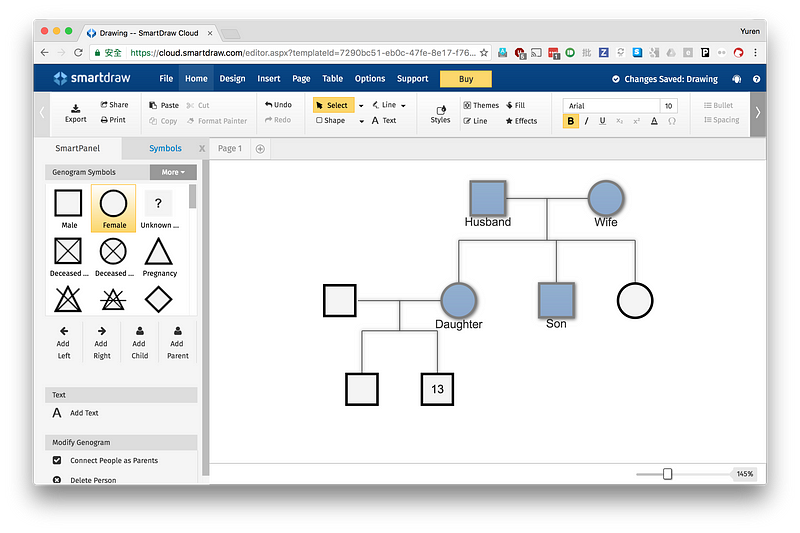Open the Line tool dropdown
The image size is (800, 533).
402,105
